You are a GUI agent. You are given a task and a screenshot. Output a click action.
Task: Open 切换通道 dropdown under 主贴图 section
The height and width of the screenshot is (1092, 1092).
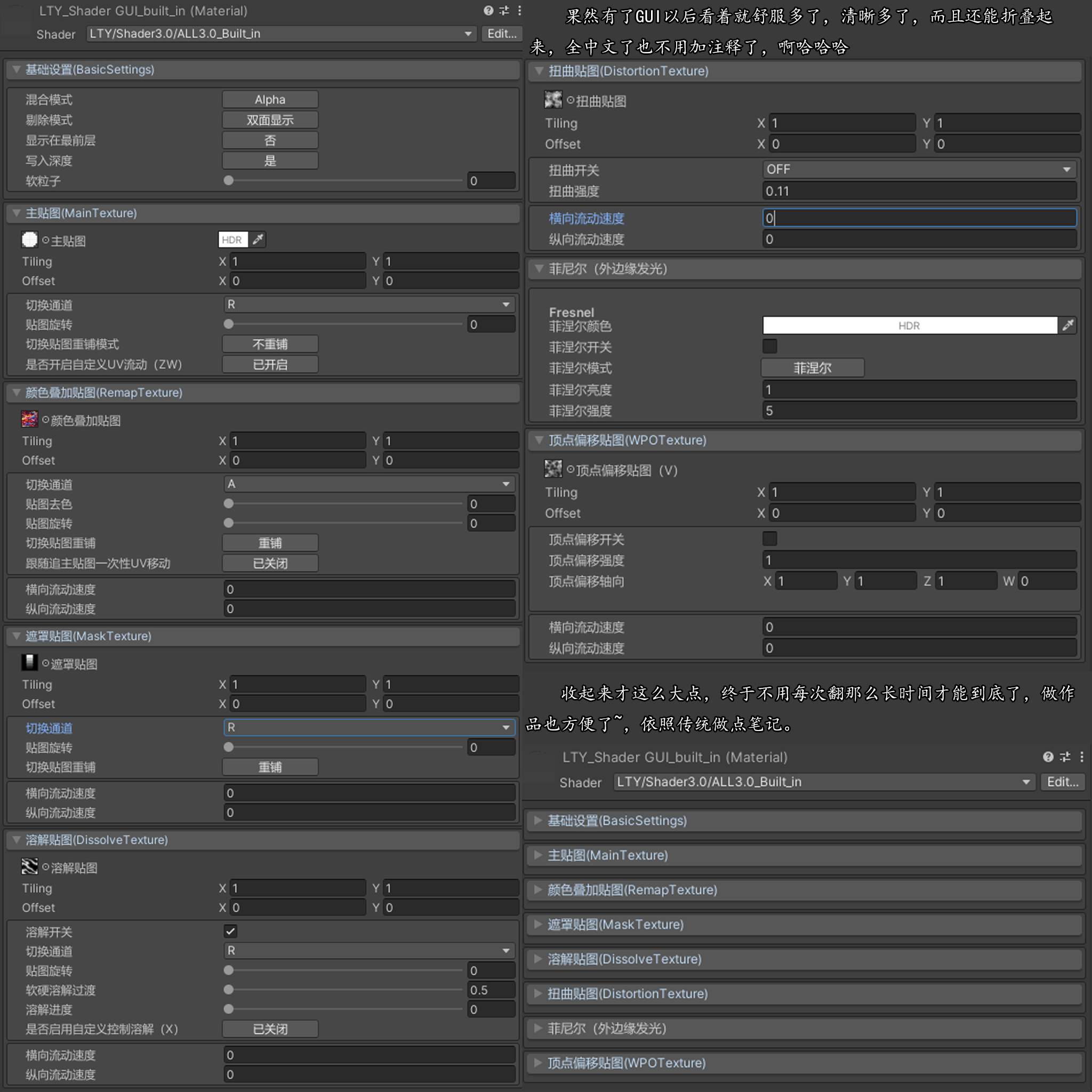369,304
